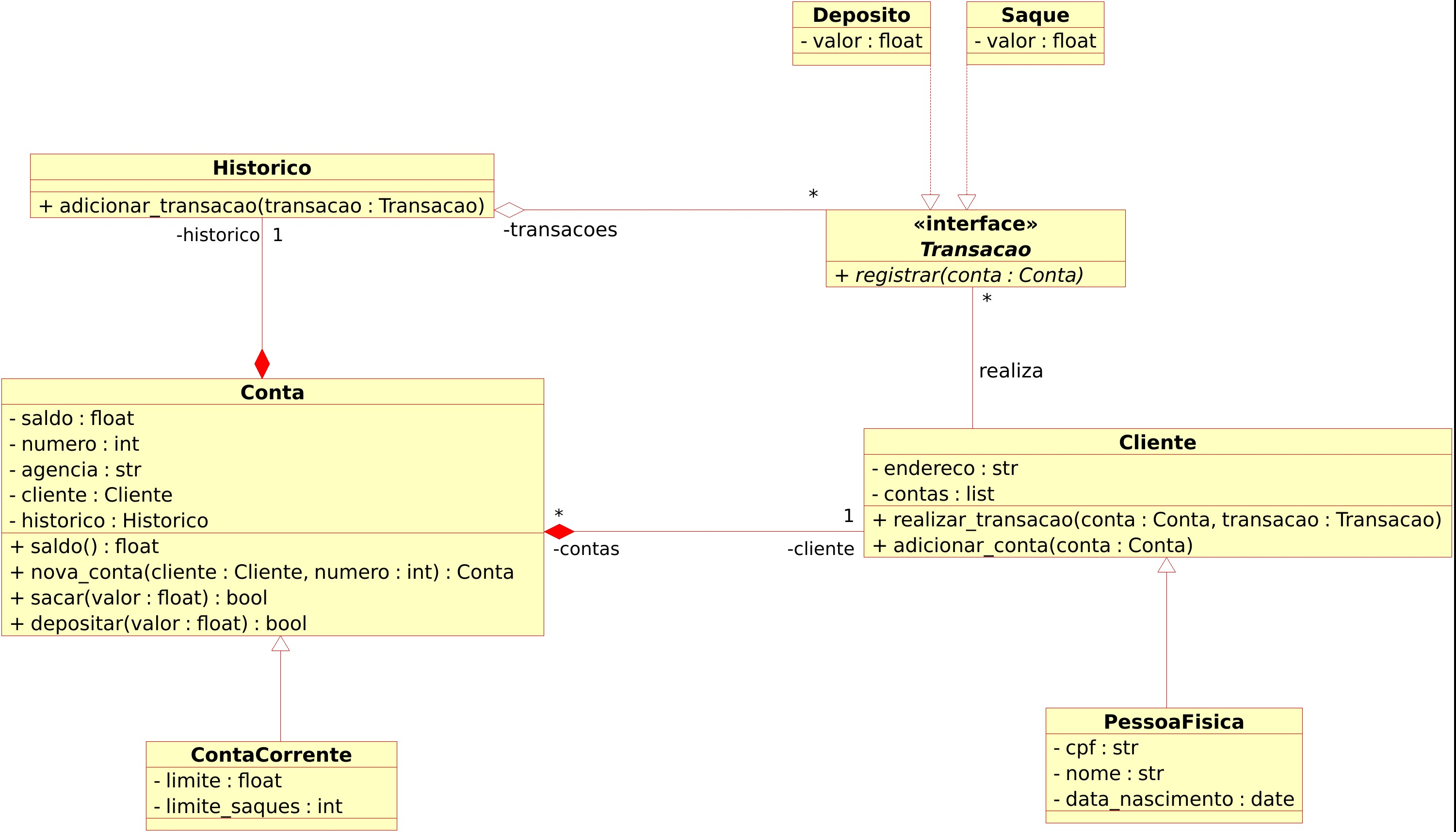Select the Conta class title
1456x832 pixels.
tap(273, 392)
